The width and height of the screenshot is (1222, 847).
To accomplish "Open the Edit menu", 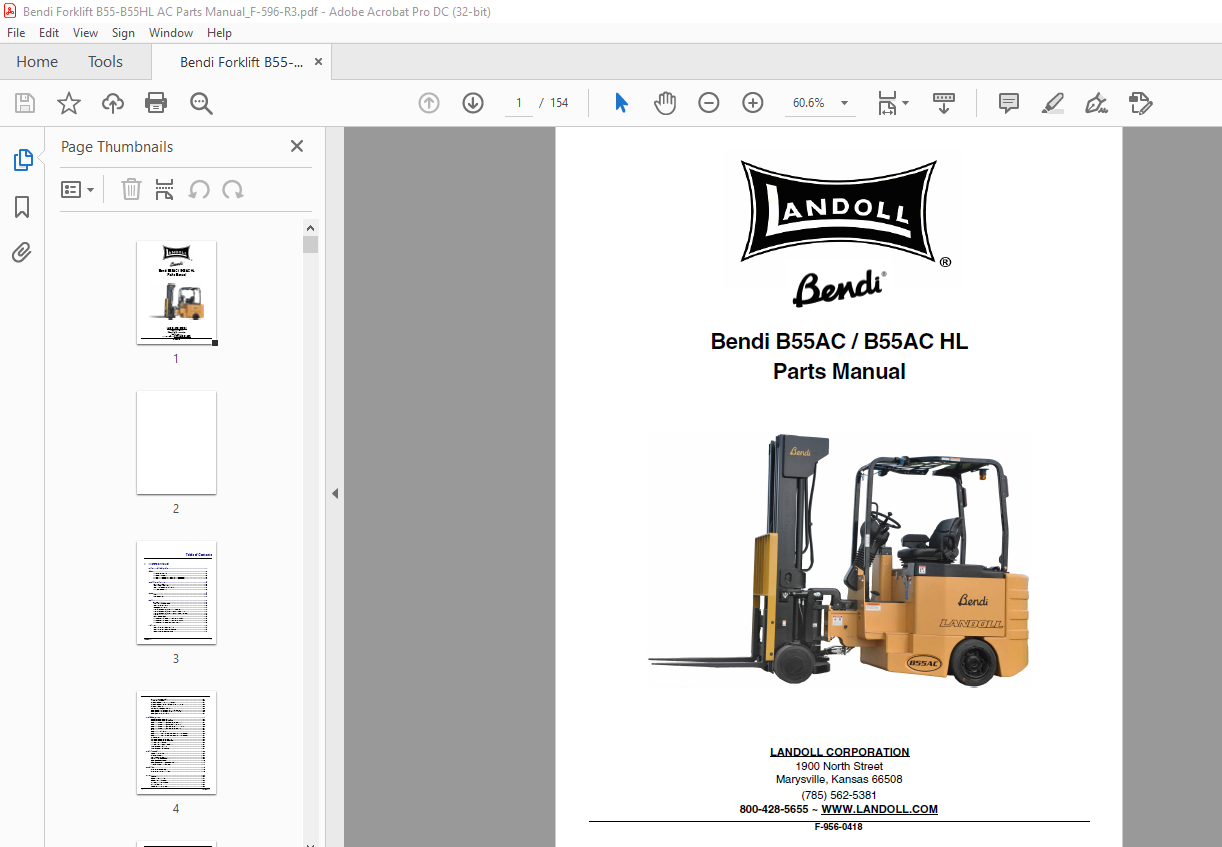I will tap(49, 33).
